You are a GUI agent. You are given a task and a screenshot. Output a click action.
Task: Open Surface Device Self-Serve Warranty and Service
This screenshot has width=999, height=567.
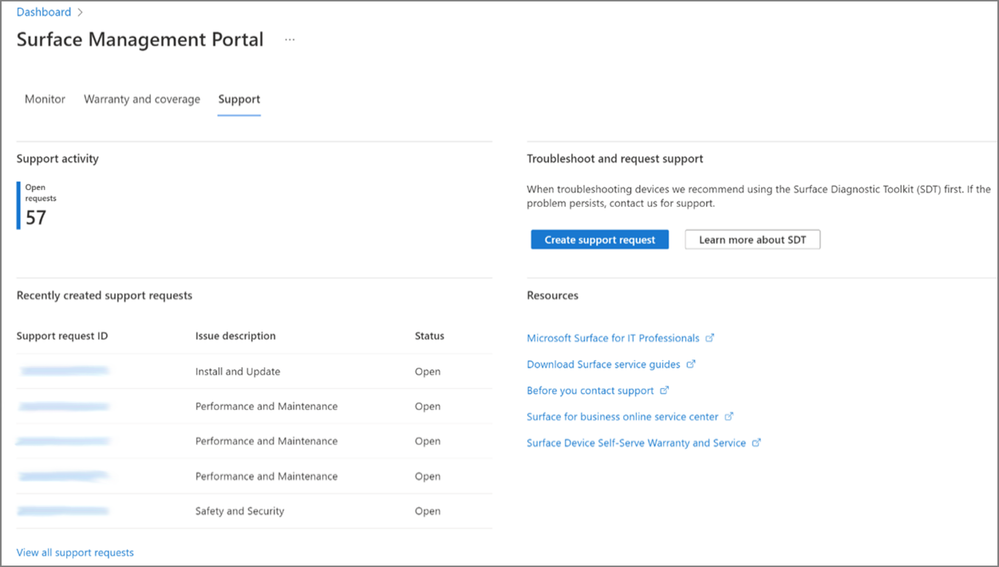[x=636, y=443]
